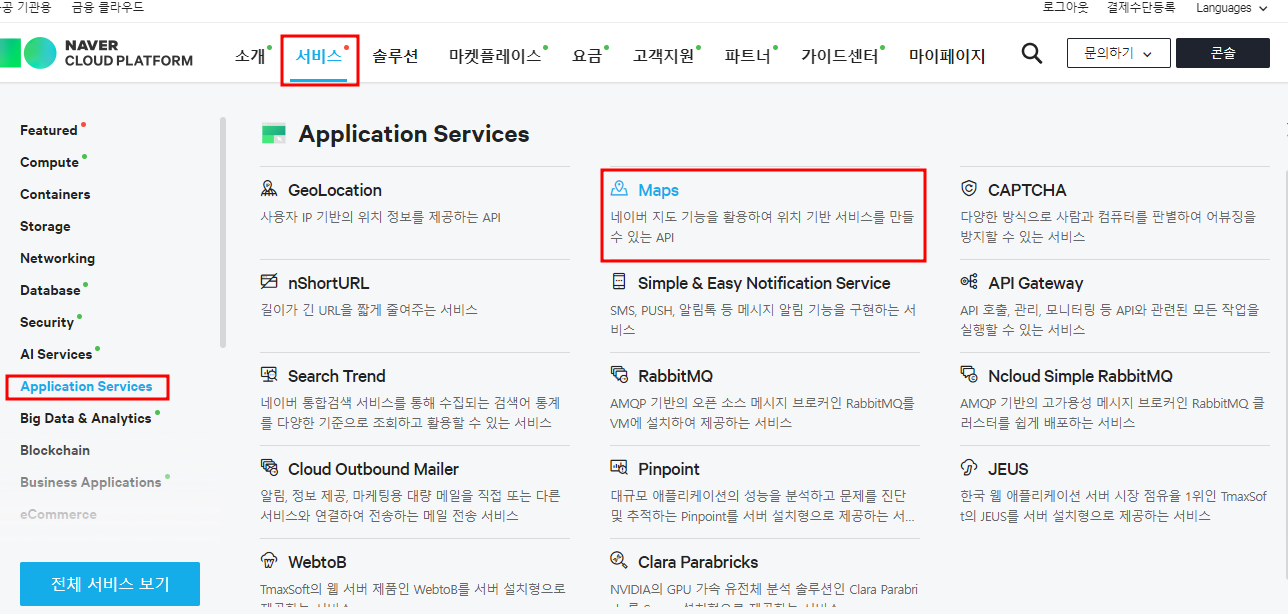Open the Search Trend service link
1288x614 pixels.
pos(337,376)
